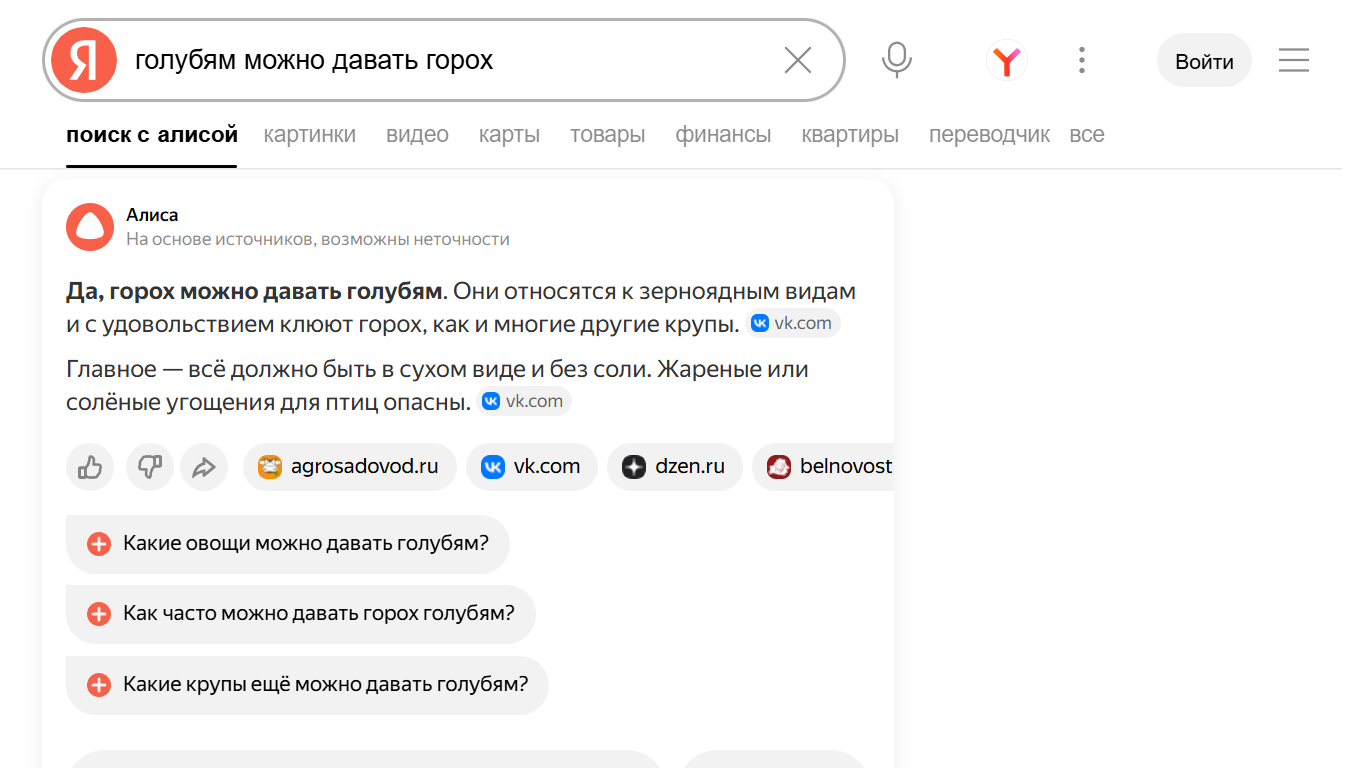Open the "все" services tab
This screenshot has width=1366, height=768.
(1087, 135)
